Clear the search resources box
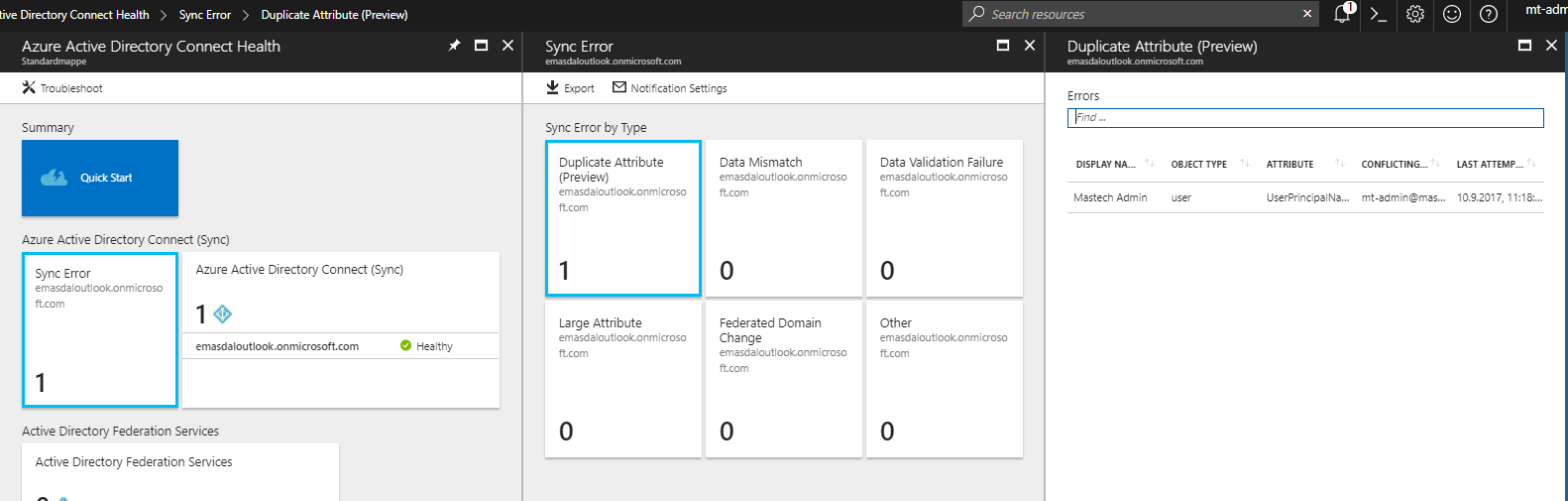The width and height of the screenshot is (1568, 501). coord(1307,14)
